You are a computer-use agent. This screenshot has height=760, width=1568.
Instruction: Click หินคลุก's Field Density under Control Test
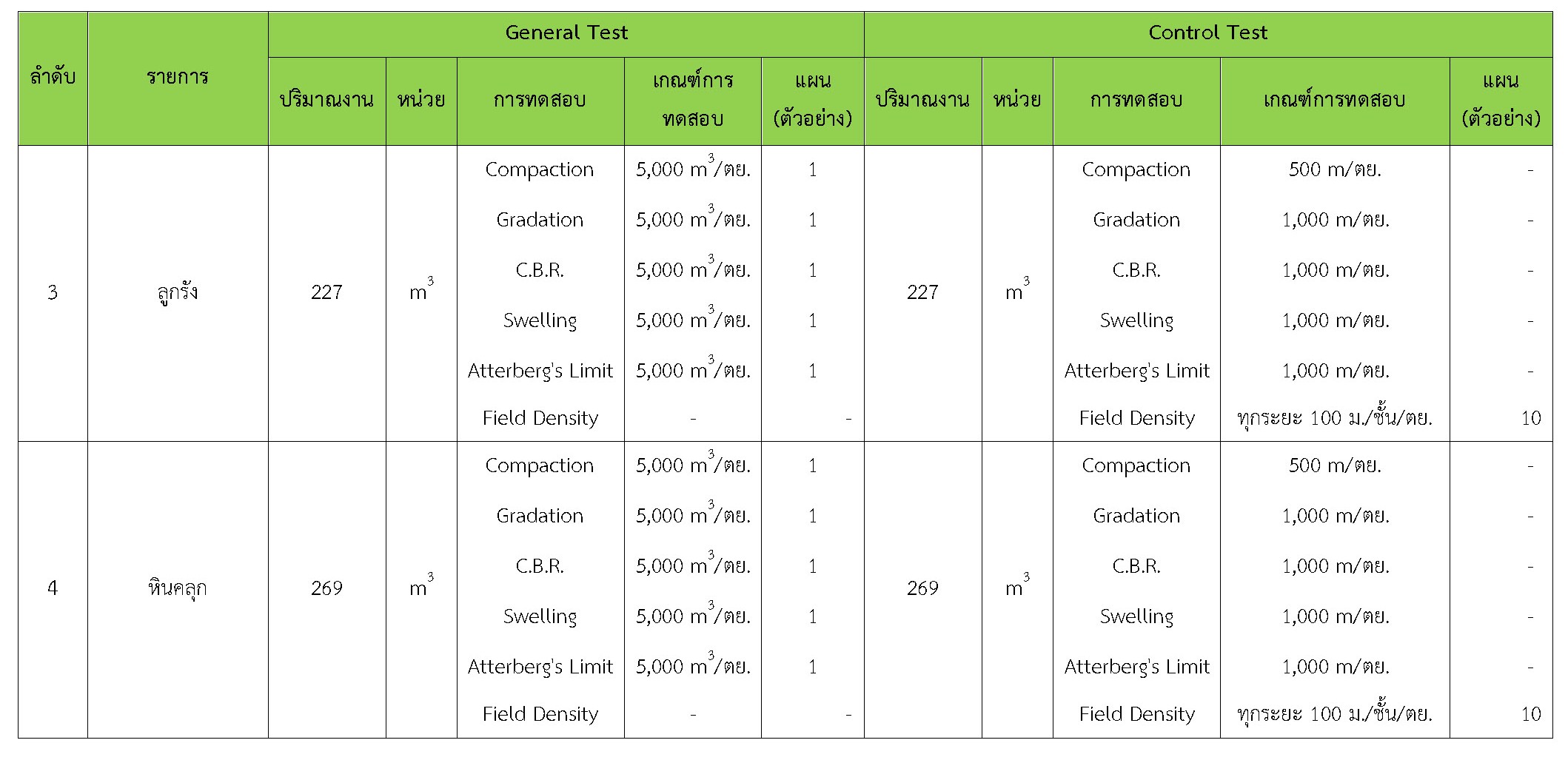[1136, 714]
